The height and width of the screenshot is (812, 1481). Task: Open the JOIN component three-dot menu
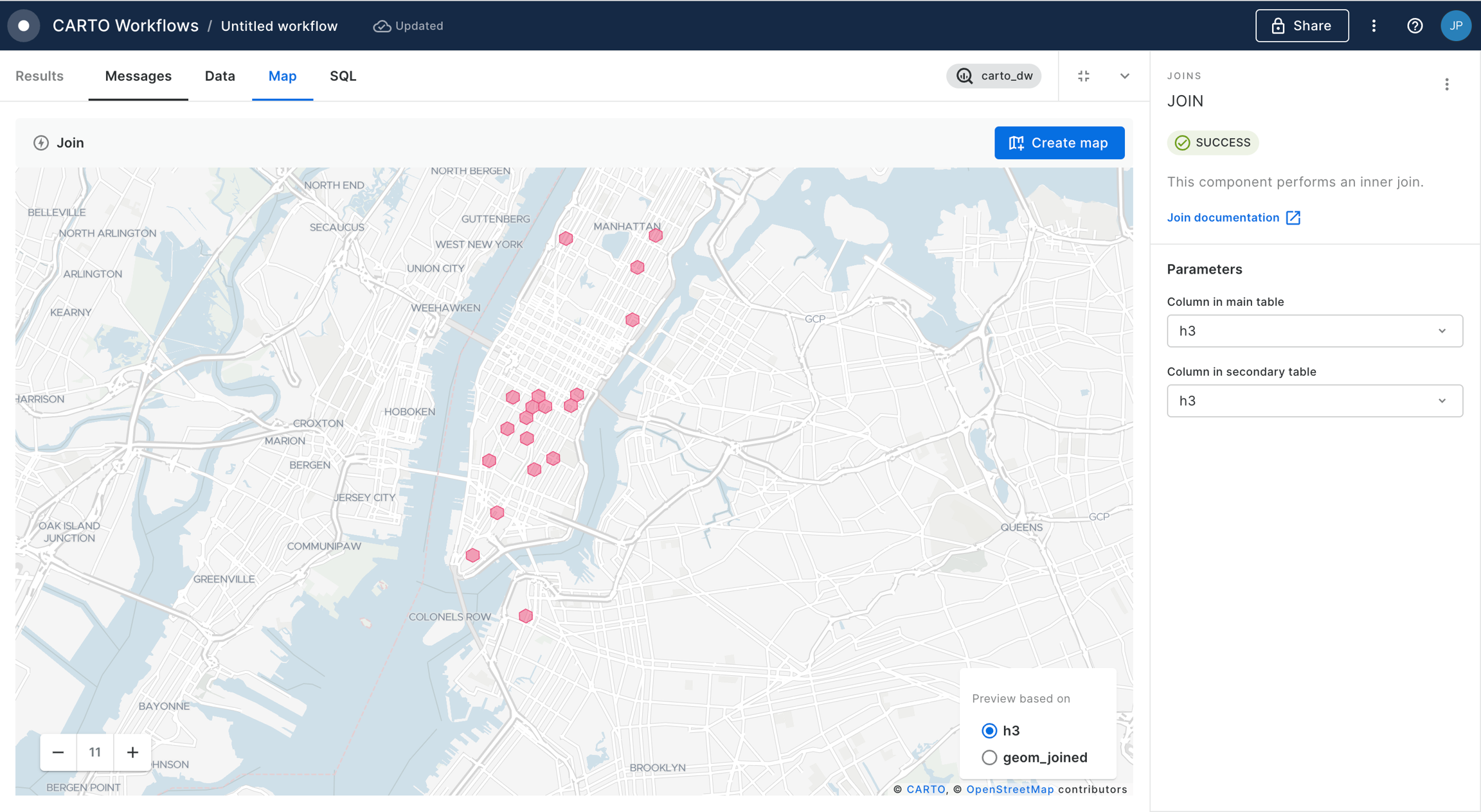point(1446,85)
